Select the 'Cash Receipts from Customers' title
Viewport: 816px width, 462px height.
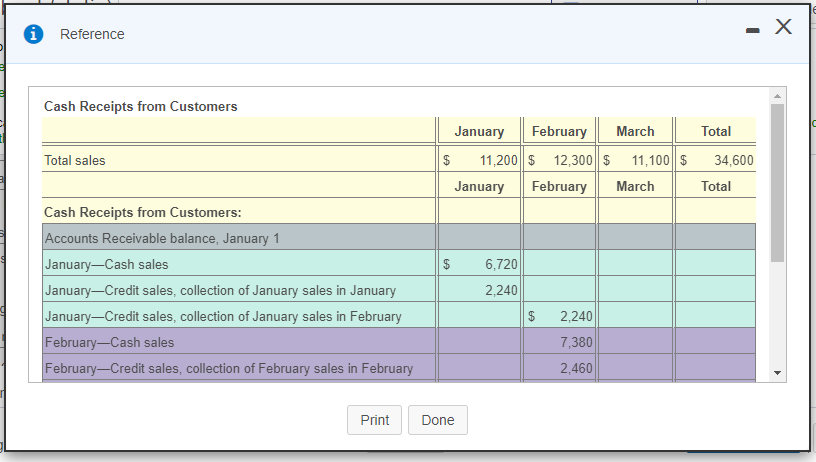141,106
